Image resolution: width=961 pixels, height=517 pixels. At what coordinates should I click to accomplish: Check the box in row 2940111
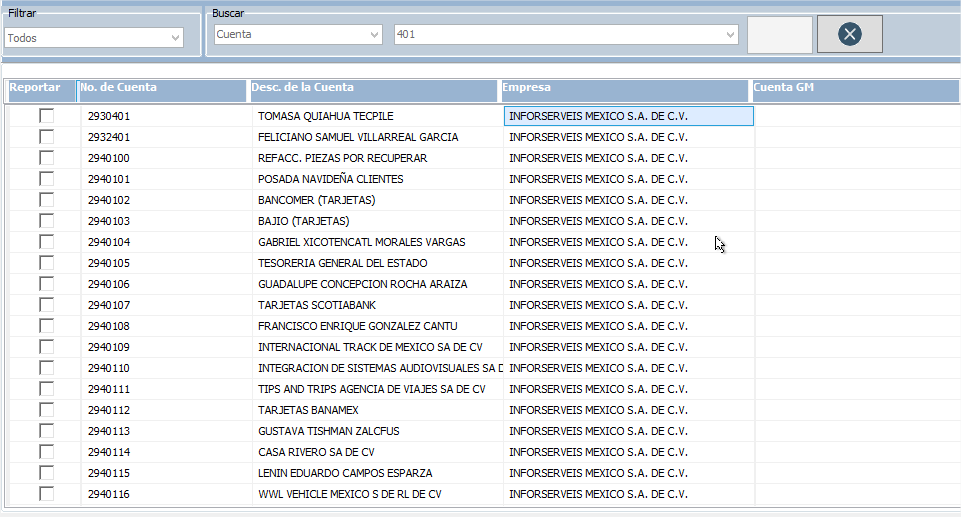pyautogui.click(x=46, y=388)
